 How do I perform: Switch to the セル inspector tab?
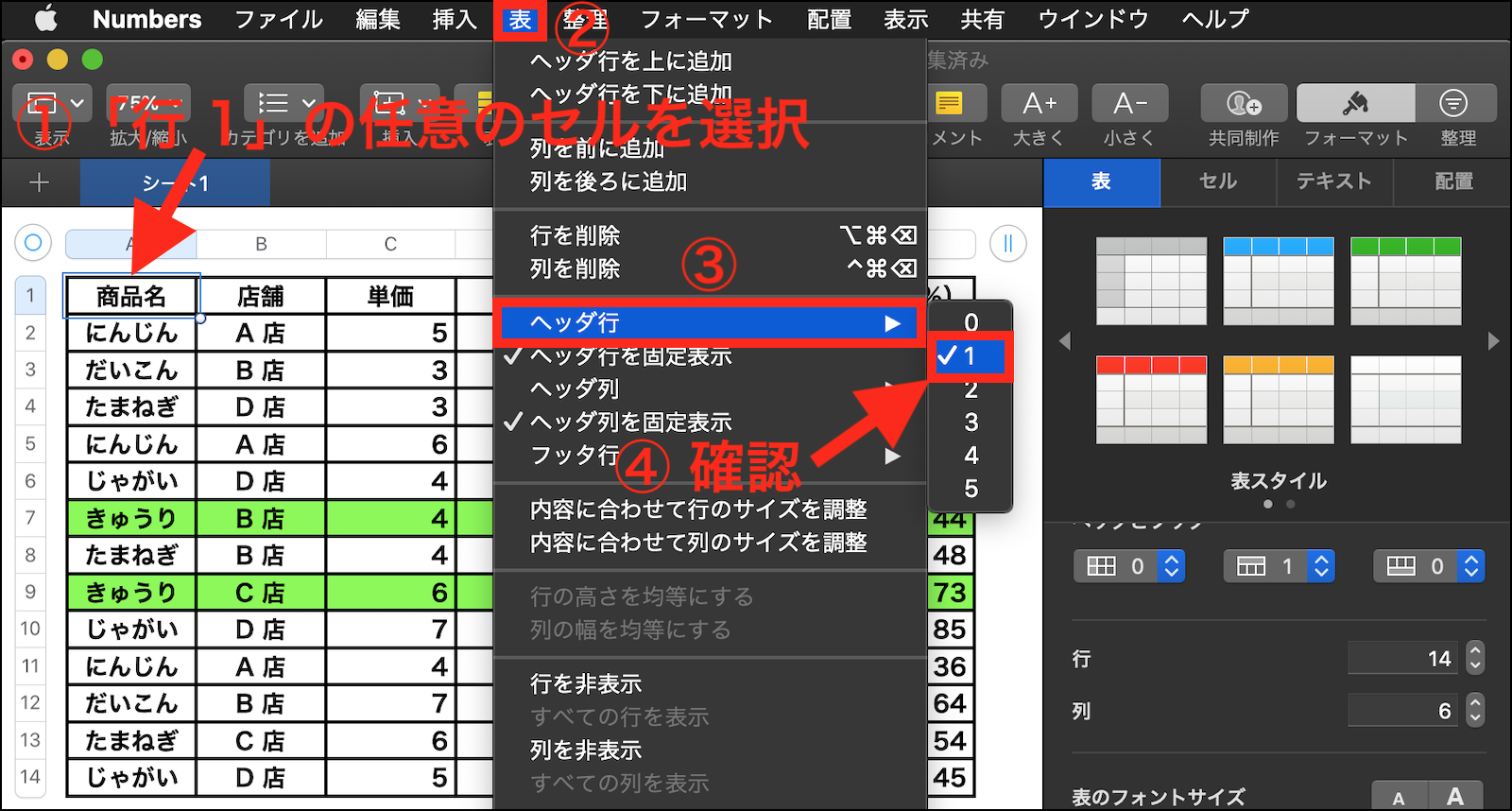(x=1218, y=181)
